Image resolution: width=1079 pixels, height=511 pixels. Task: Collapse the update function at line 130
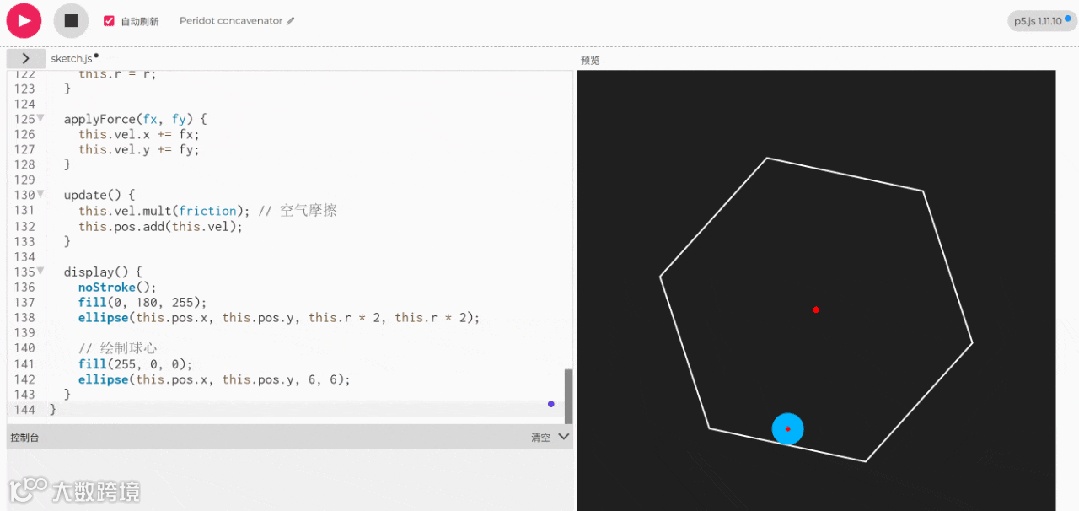coord(41,195)
